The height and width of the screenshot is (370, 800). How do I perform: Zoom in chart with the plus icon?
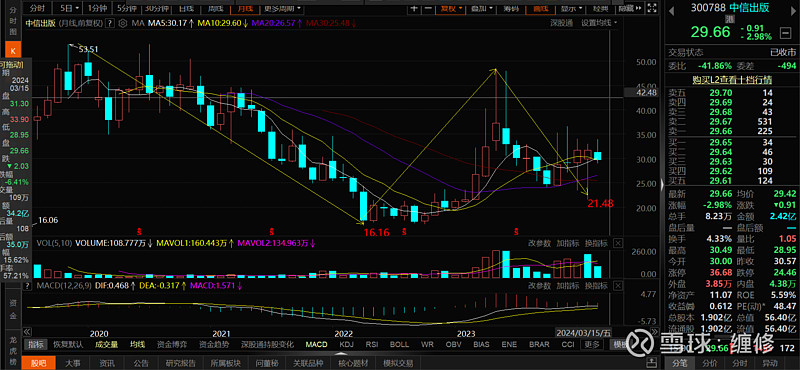(414, 8)
